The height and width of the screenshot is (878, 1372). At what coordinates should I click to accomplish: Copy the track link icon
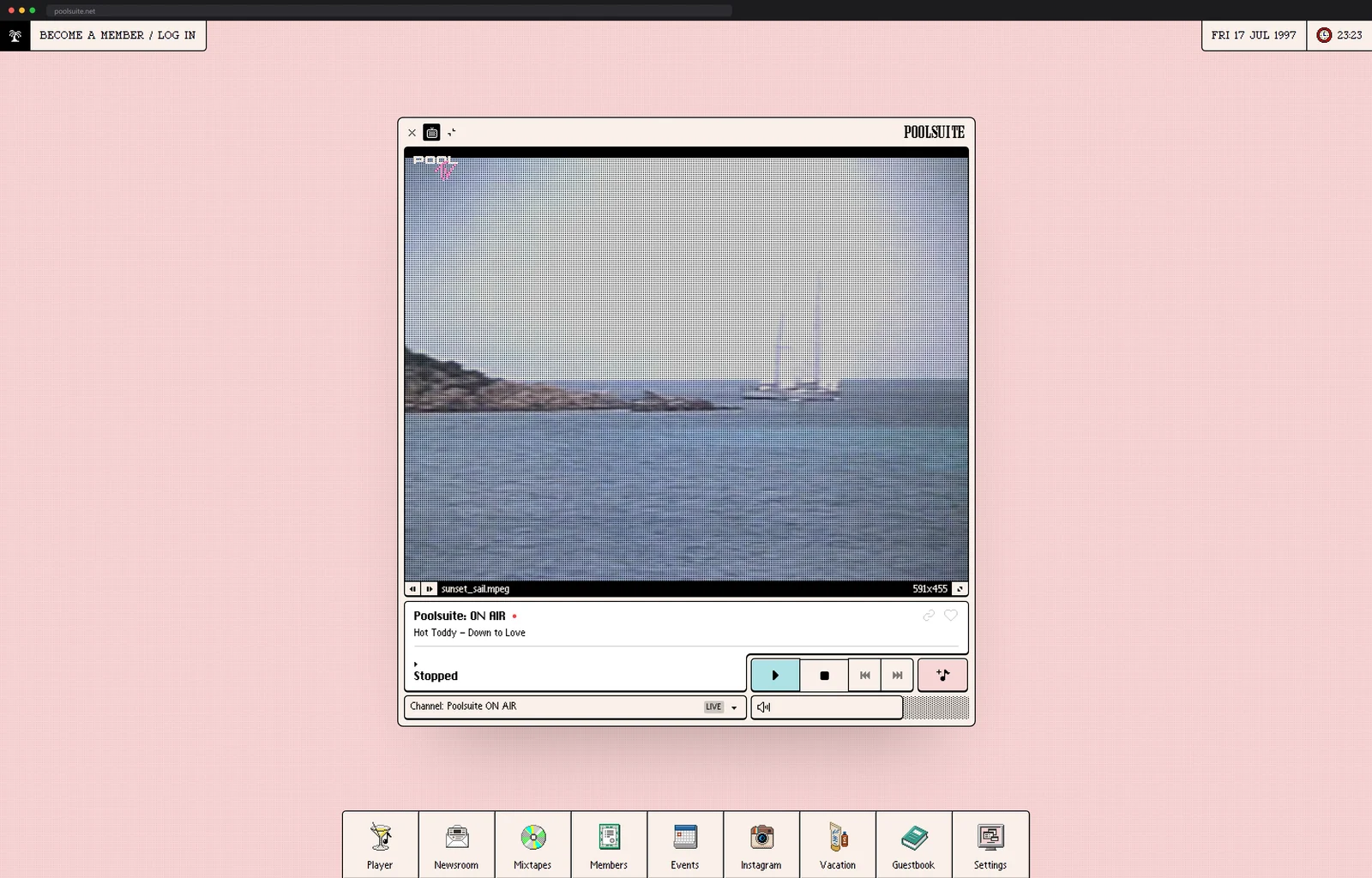pos(929,615)
